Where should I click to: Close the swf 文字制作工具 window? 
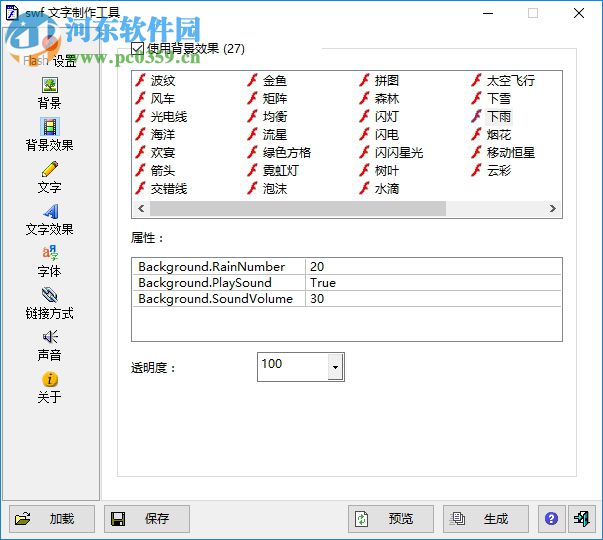[579, 13]
